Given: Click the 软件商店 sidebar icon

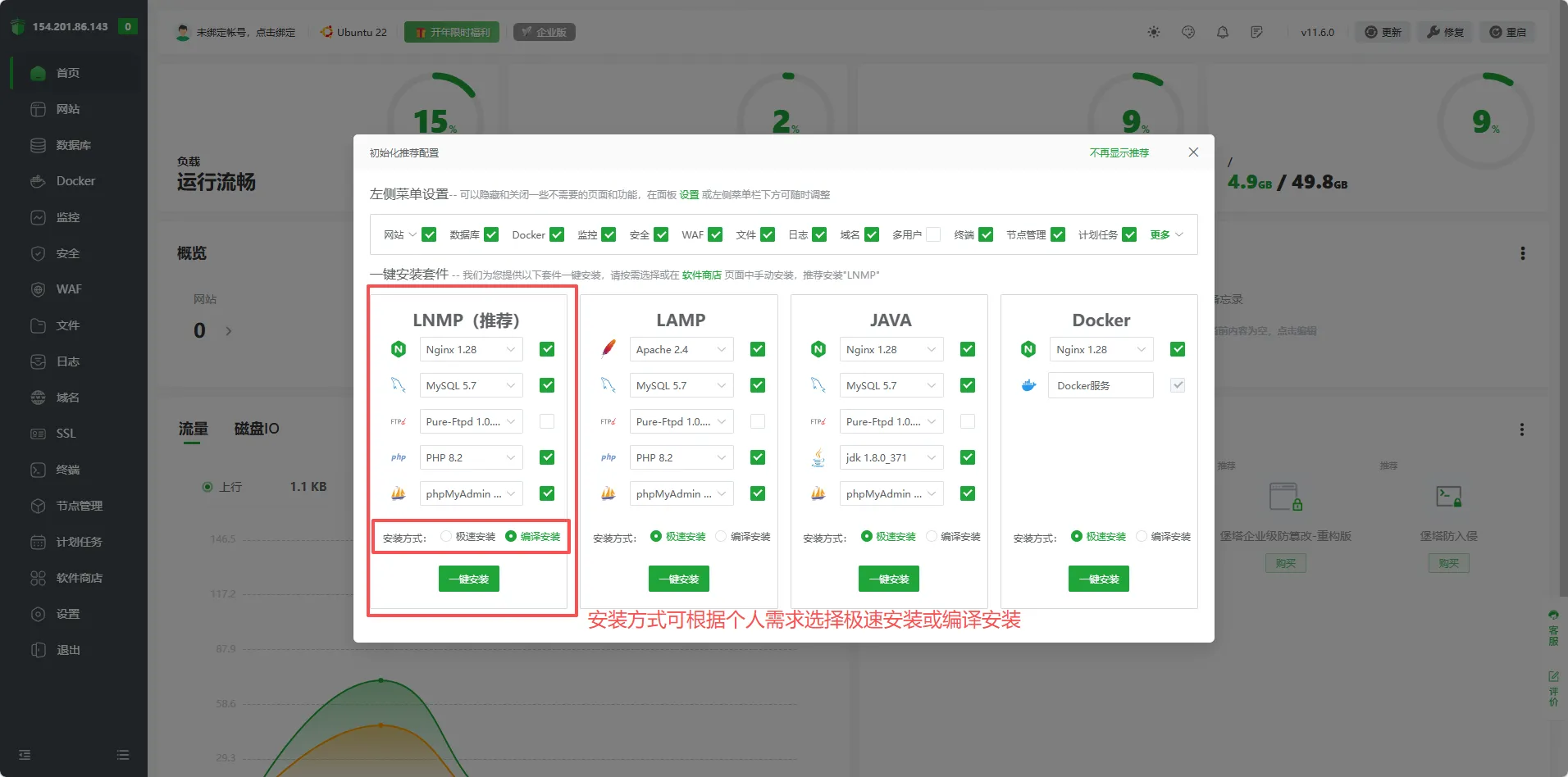Looking at the screenshot, I should [38, 578].
